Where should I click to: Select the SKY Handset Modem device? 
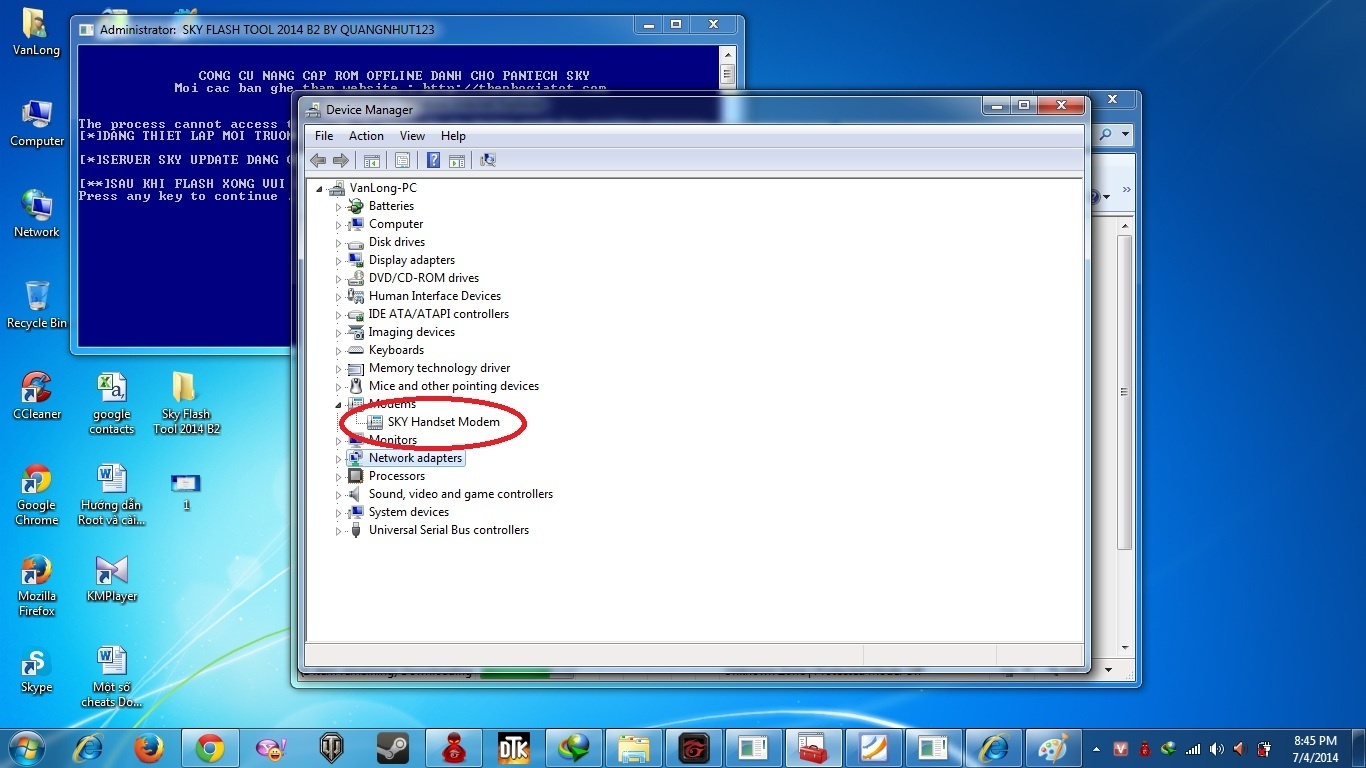pyautogui.click(x=443, y=422)
